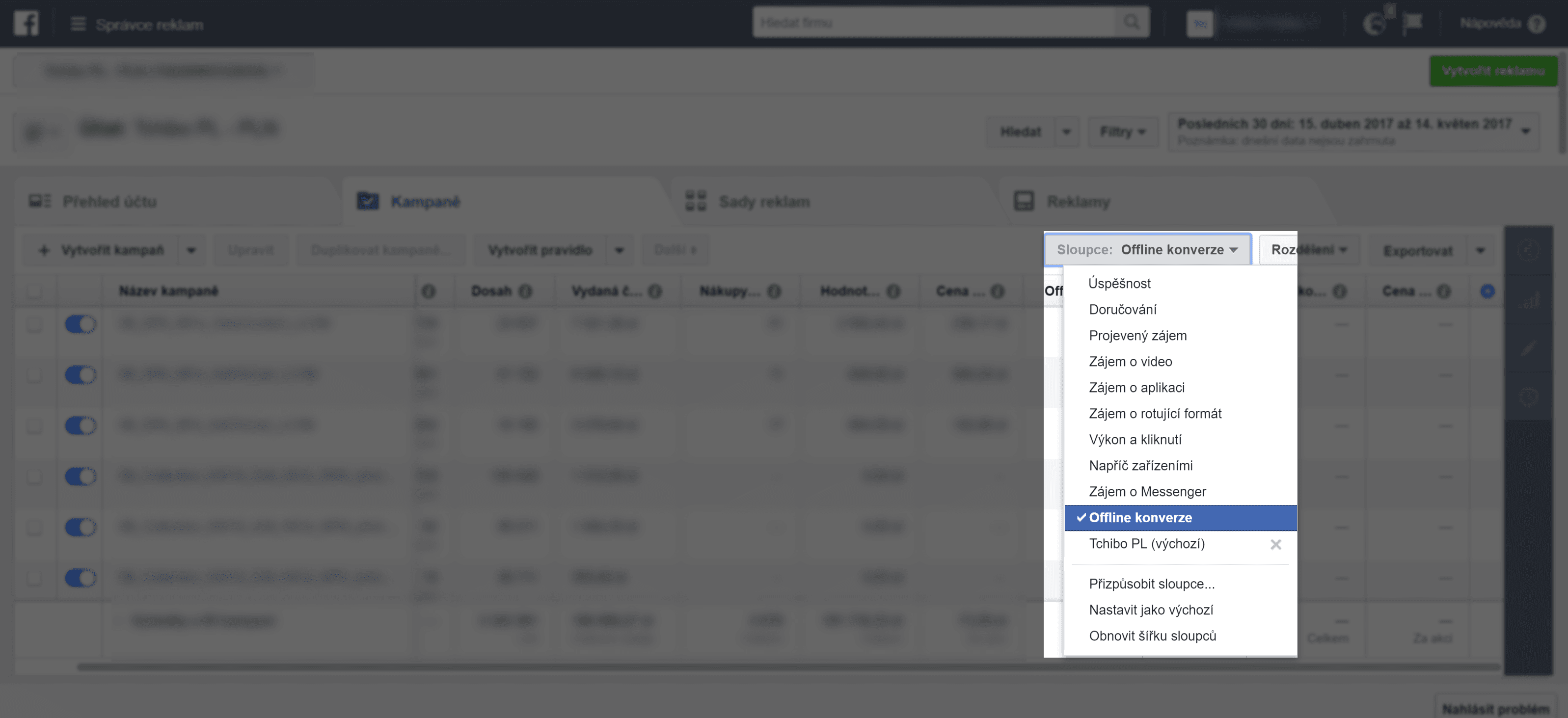
Task: Click the search magnifier icon in Hledat firmu
Action: point(1132,23)
